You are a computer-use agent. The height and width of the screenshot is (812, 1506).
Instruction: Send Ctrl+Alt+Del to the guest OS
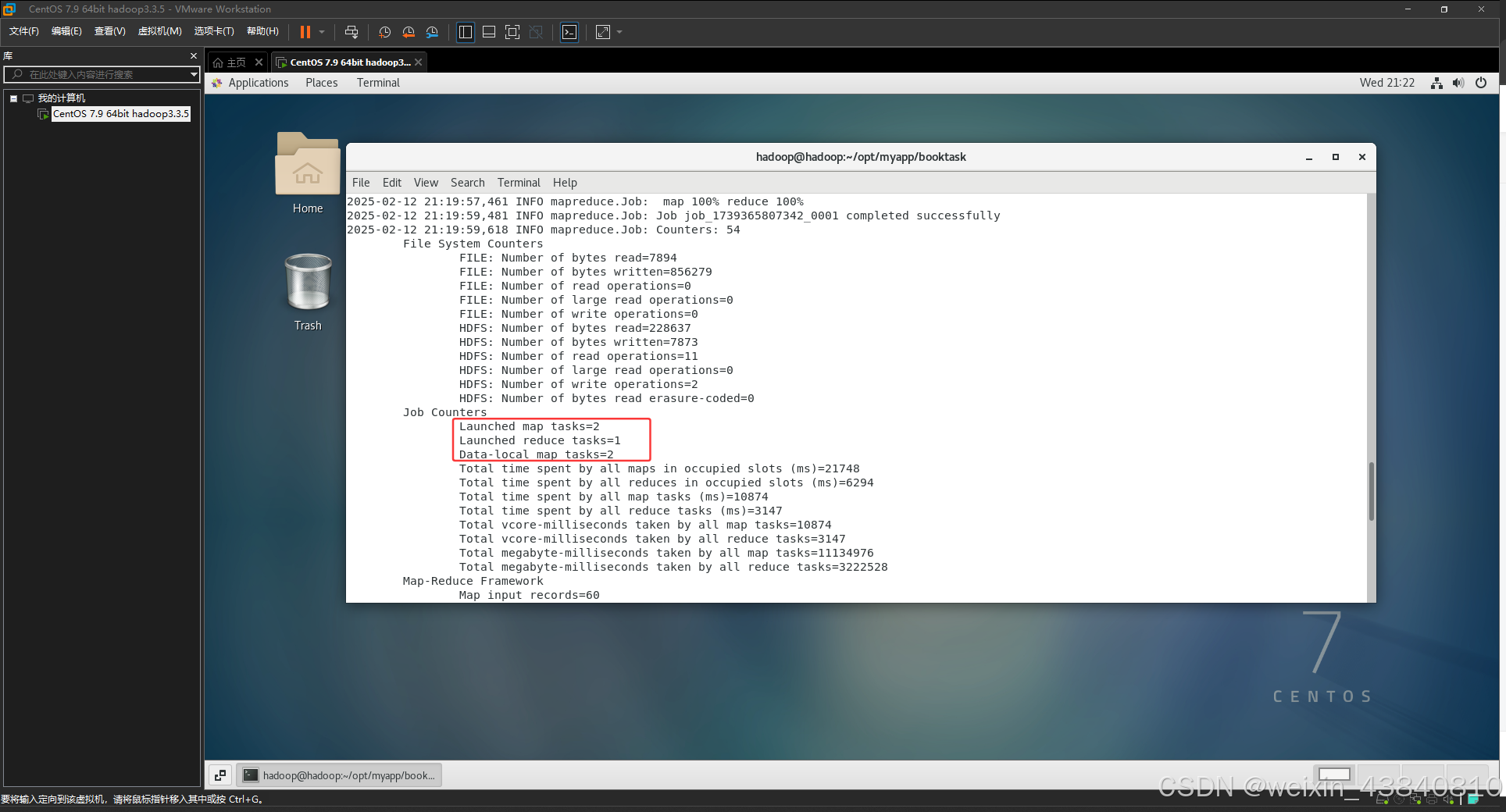click(x=352, y=32)
